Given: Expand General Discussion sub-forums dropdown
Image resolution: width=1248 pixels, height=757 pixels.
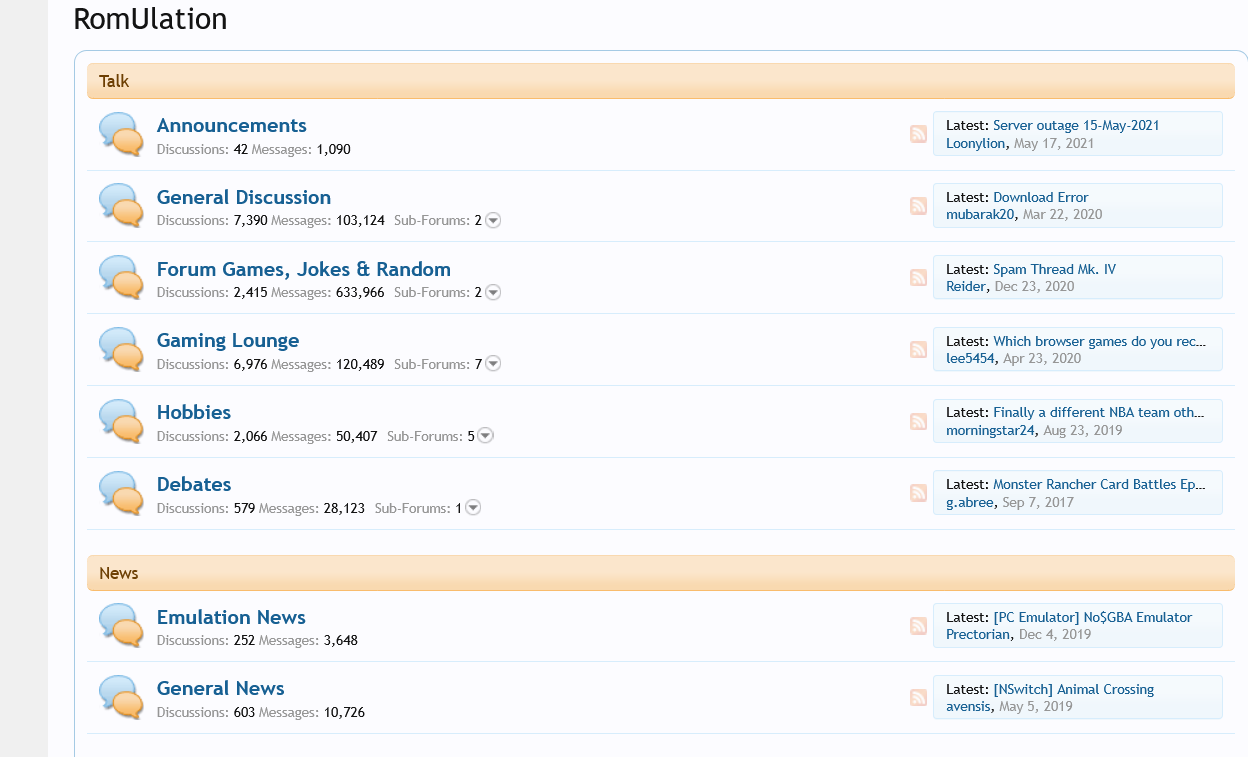Looking at the screenshot, I should coord(493,221).
